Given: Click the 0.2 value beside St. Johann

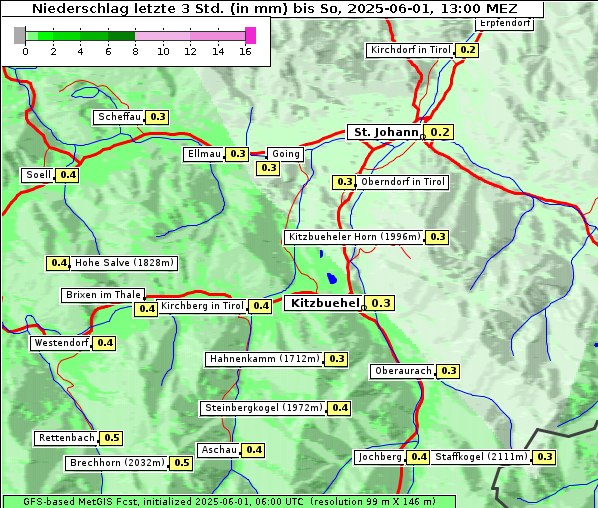Looking at the screenshot, I should (x=439, y=132).
